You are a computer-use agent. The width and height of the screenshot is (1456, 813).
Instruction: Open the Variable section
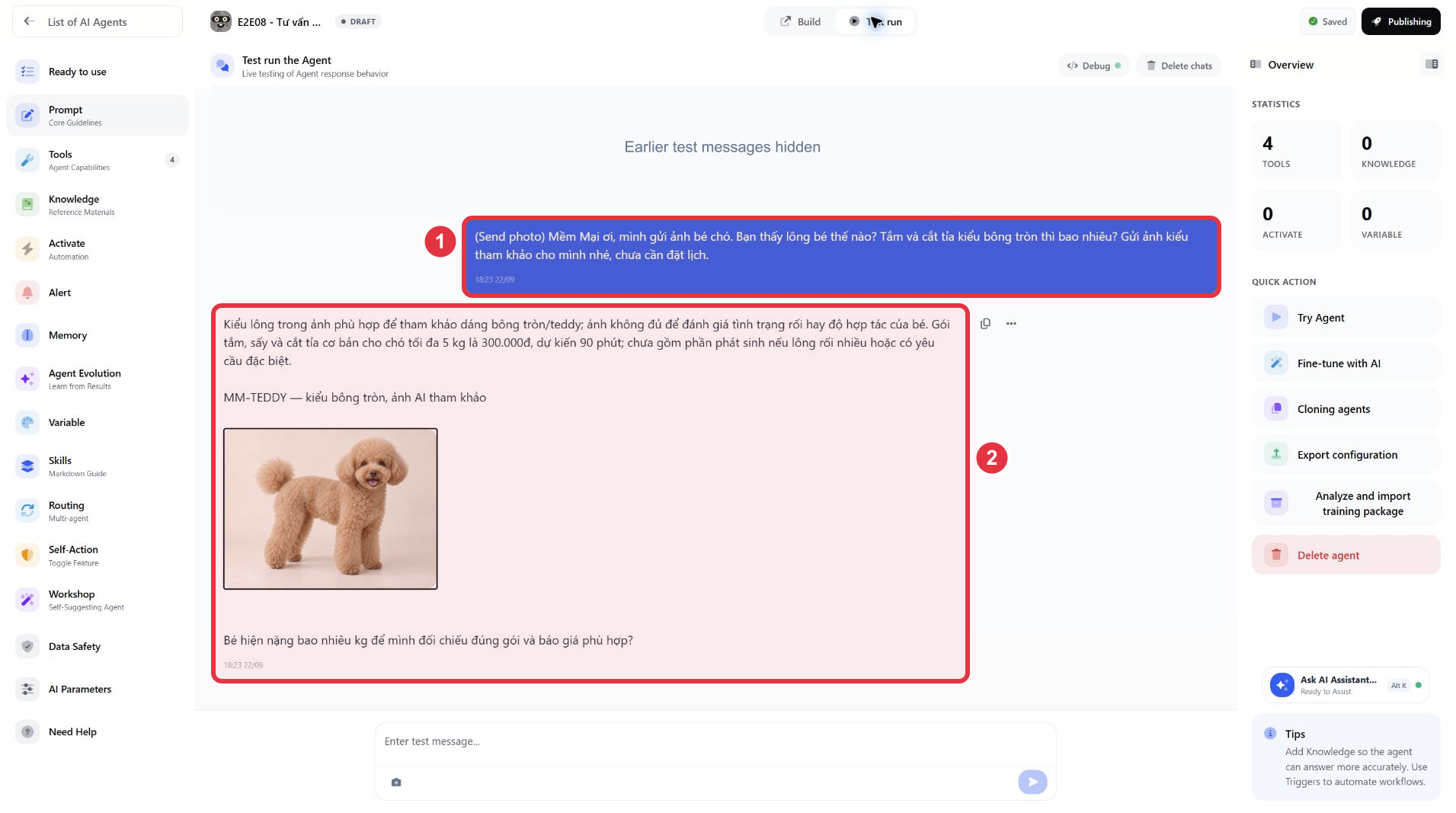click(97, 422)
